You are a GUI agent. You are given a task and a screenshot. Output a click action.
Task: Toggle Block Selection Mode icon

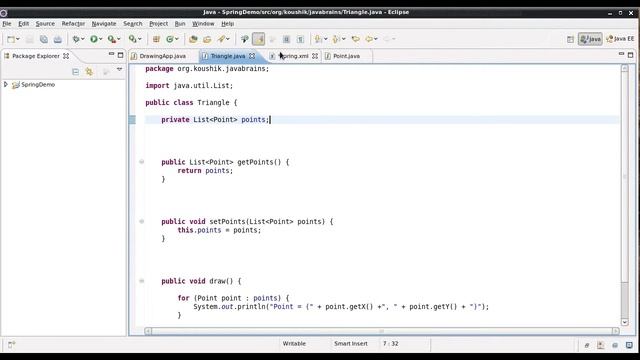point(287,39)
